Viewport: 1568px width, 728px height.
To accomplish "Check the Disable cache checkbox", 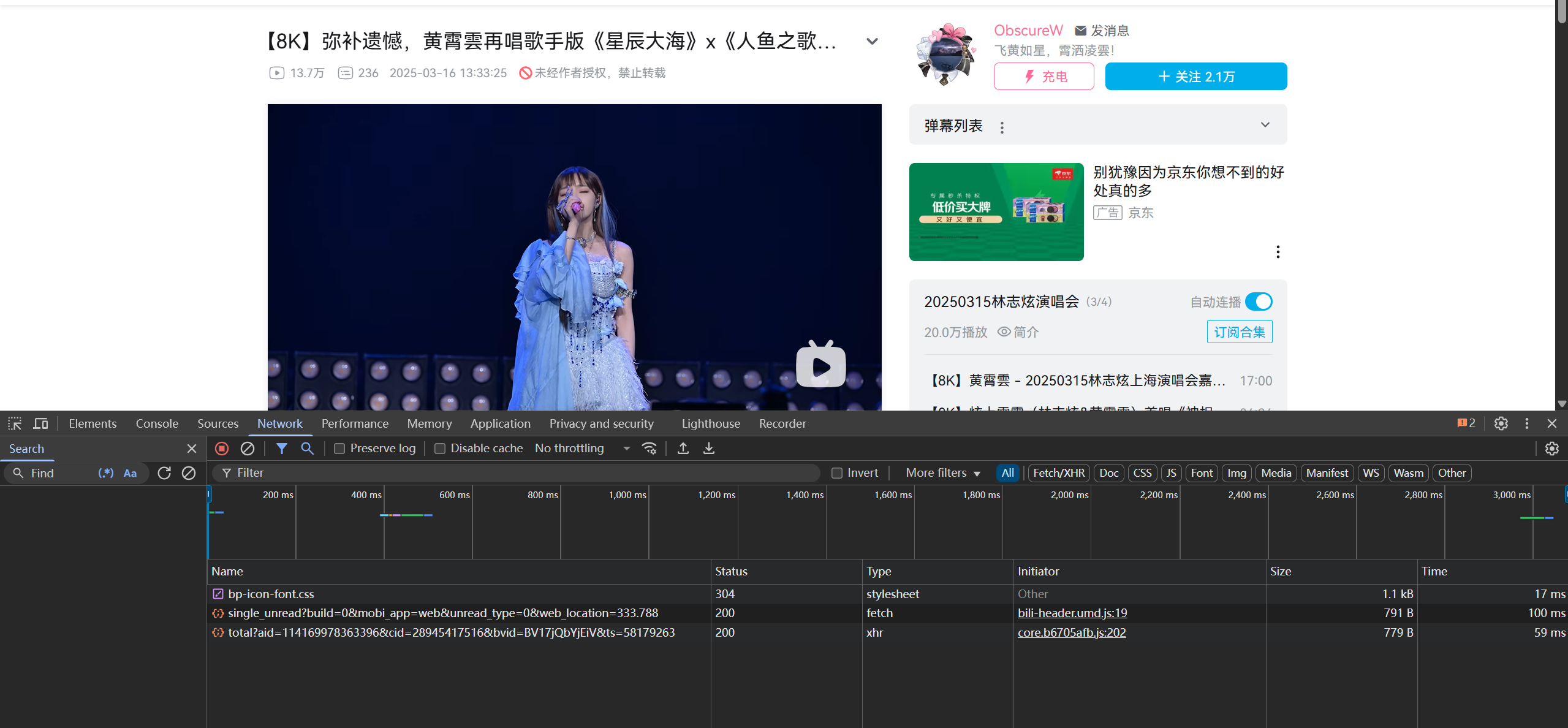I will (439, 449).
